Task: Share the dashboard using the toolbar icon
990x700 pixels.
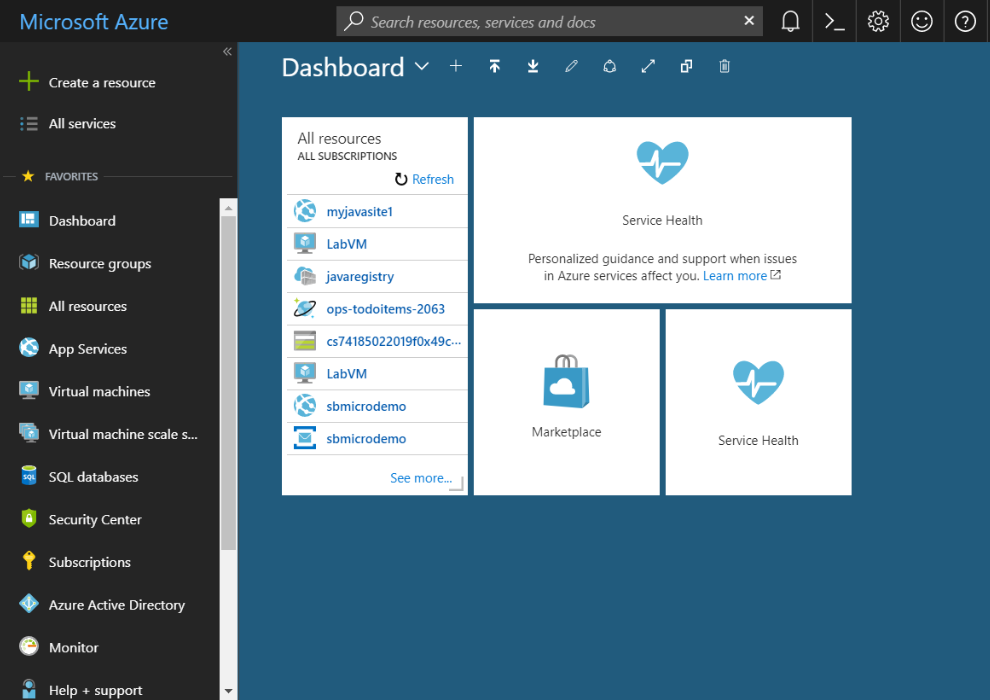Action: [x=609, y=66]
